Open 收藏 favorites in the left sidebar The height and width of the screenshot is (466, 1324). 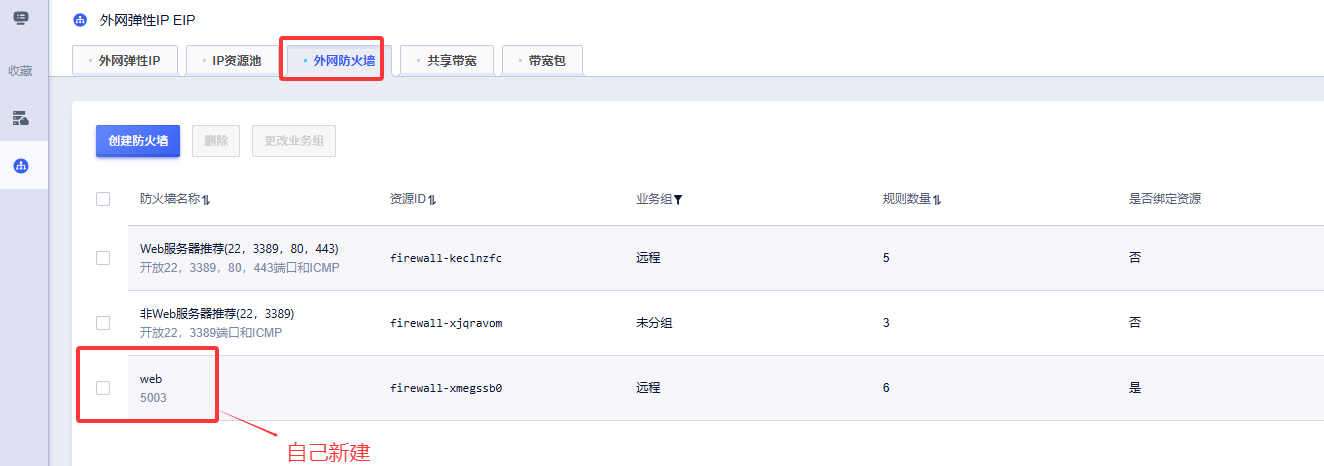click(21, 71)
